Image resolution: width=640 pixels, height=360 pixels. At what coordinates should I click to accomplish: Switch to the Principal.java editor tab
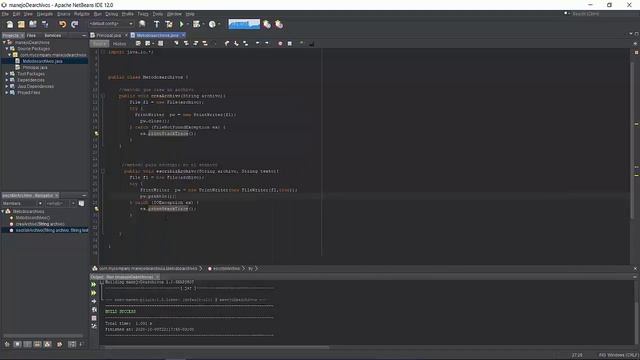109,36
